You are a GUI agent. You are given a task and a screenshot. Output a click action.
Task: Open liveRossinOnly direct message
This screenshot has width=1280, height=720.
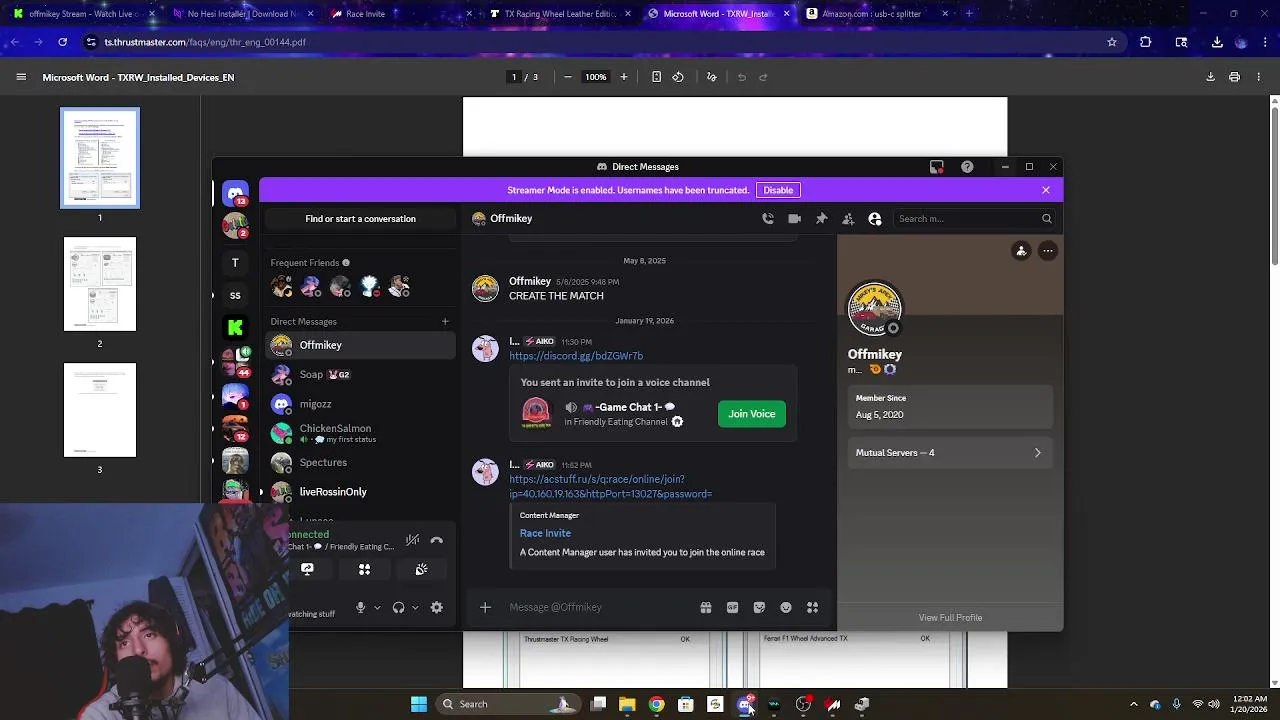tap(361, 492)
